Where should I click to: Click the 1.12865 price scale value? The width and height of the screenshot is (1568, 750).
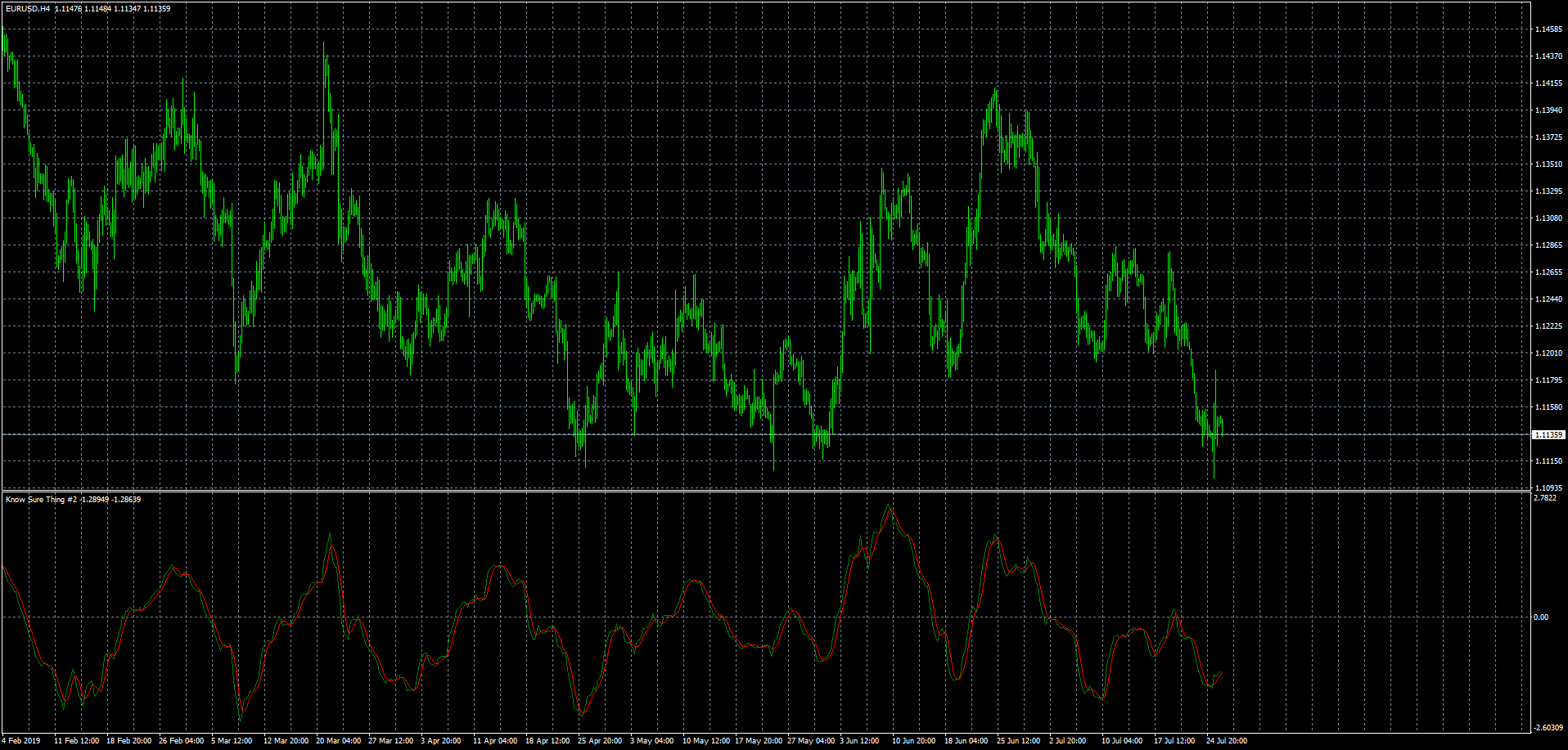pos(1548,245)
